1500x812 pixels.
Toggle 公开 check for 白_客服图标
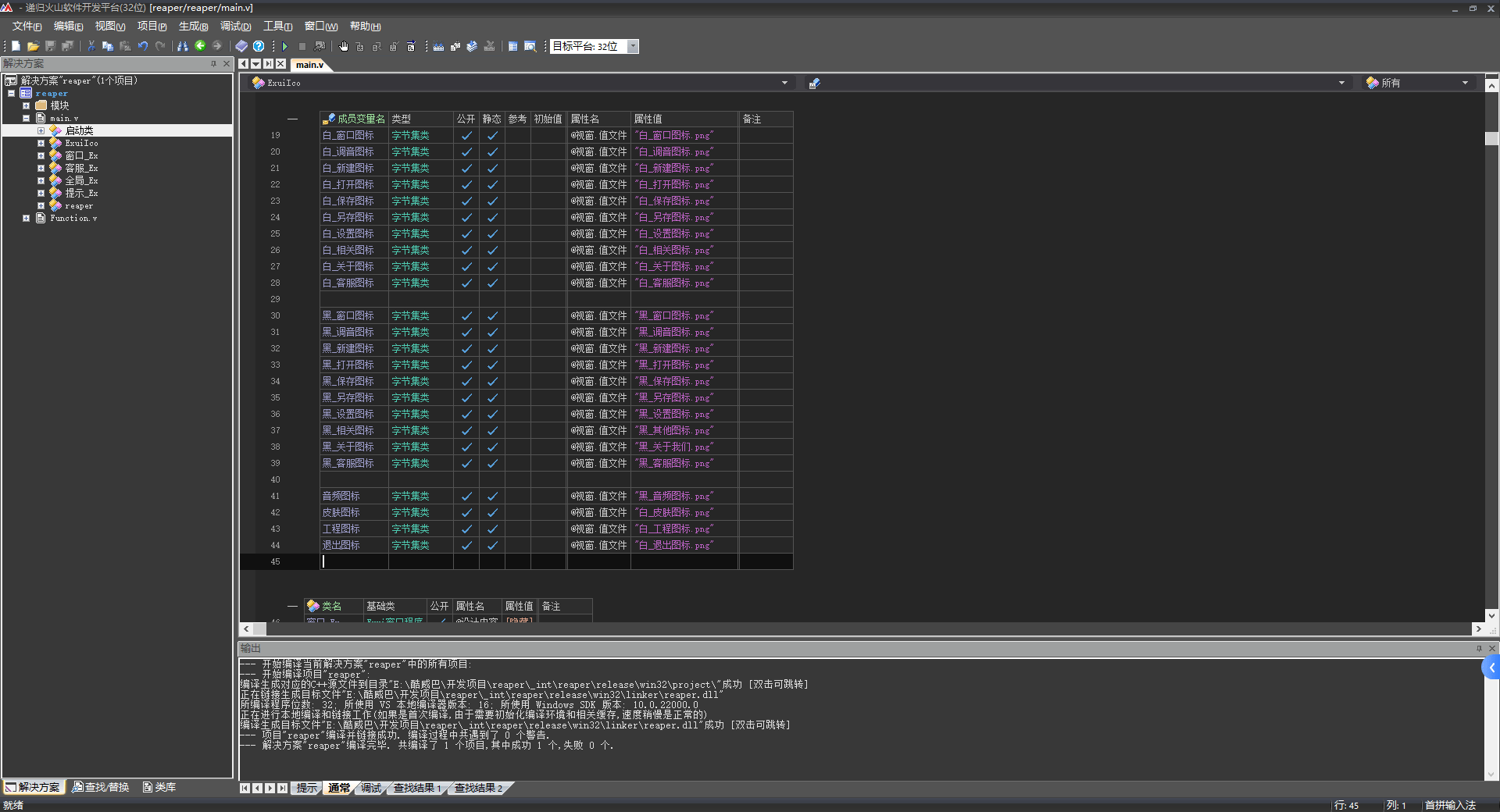pos(466,283)
